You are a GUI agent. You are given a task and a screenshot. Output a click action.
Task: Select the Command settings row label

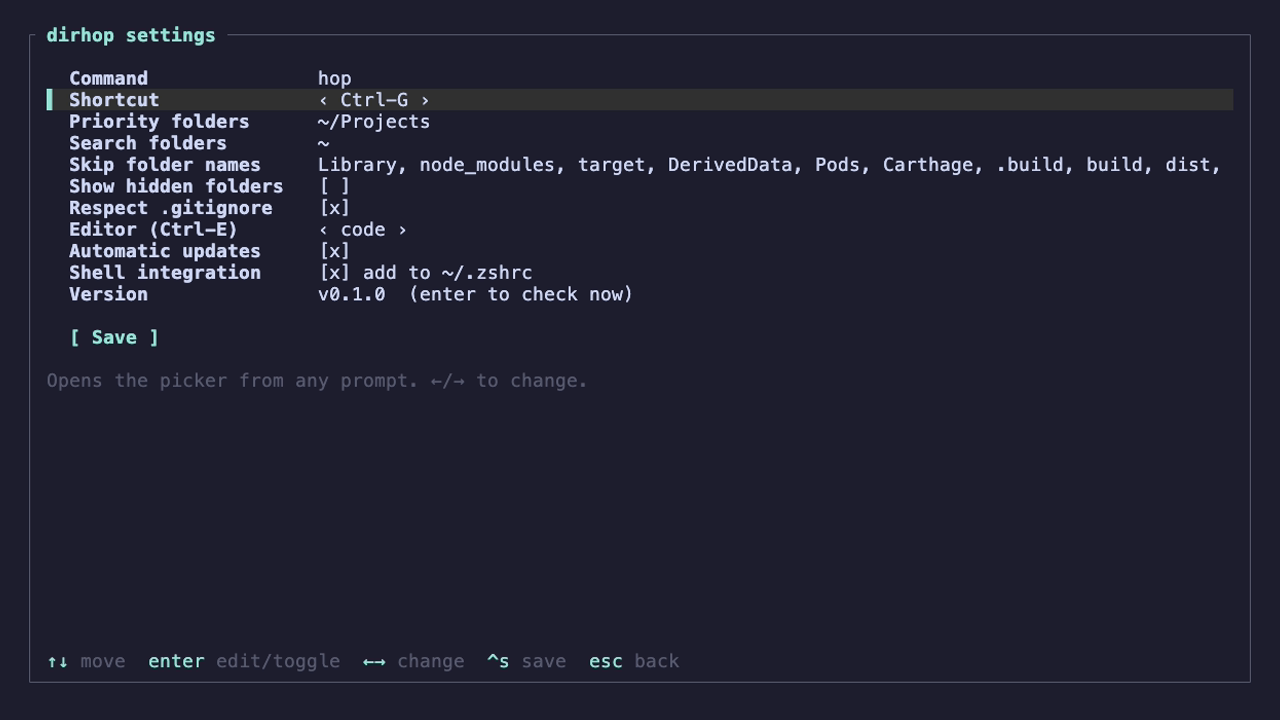click(108, 79)
